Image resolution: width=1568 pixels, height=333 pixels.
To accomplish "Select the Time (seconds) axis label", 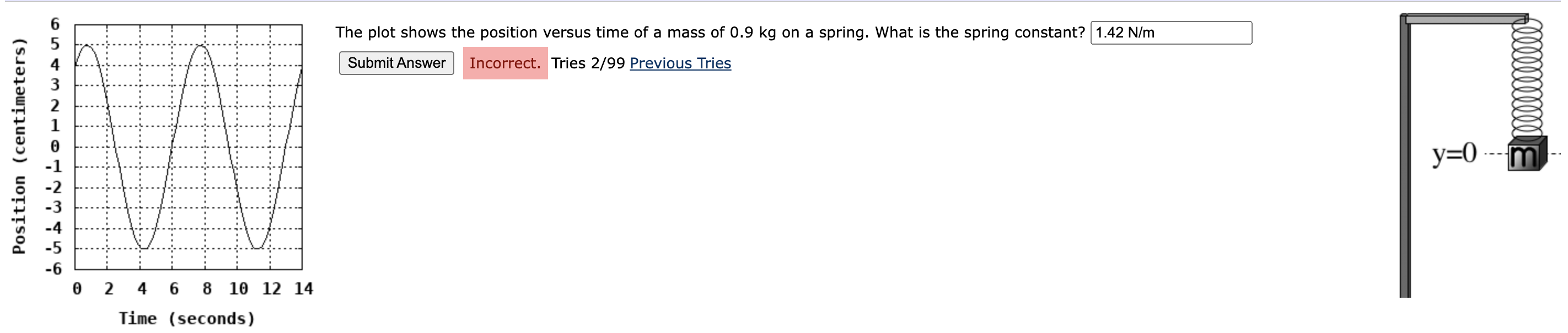I will pos(186,317).
